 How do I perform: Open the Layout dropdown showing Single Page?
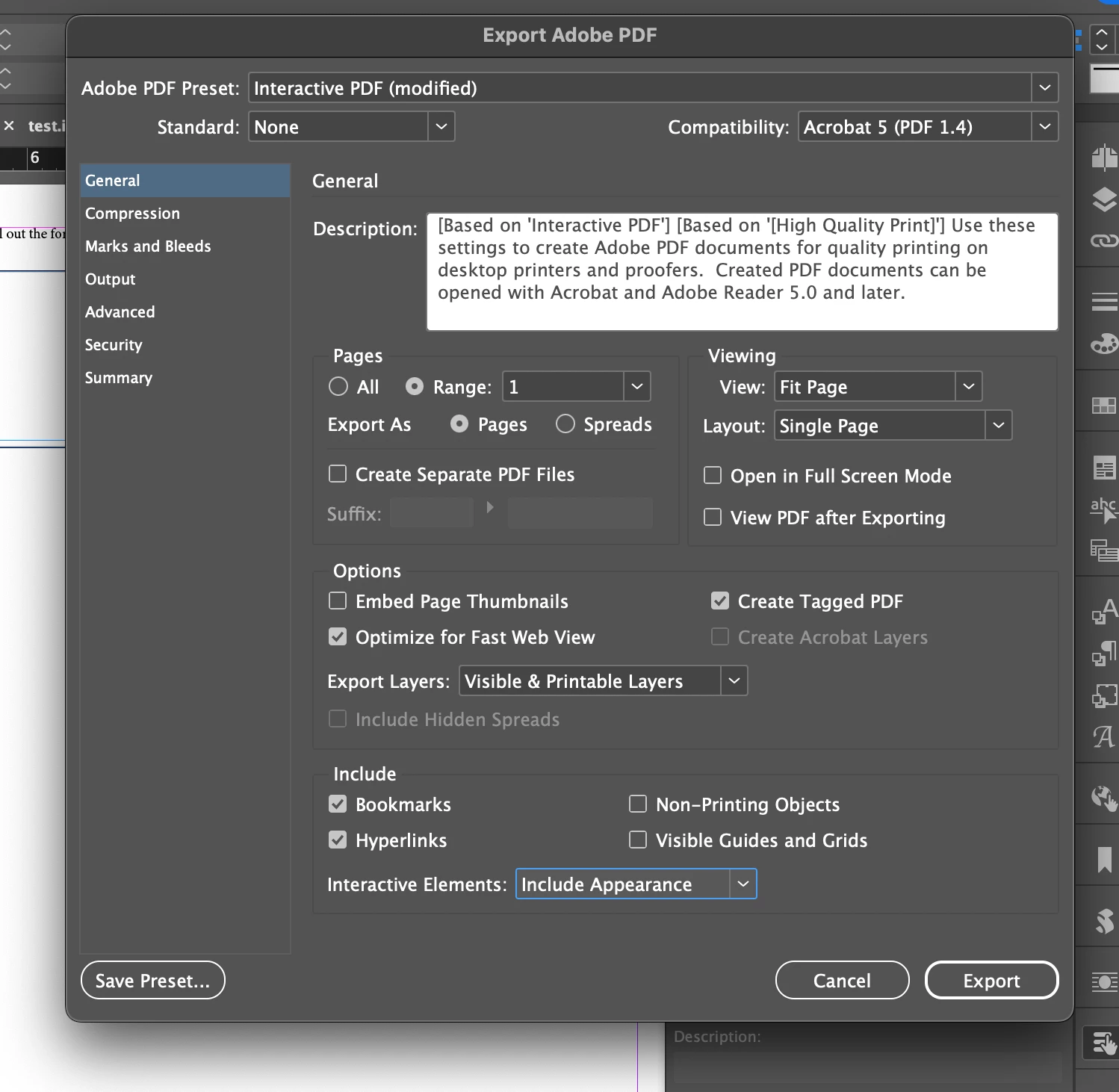pos(893,425)
